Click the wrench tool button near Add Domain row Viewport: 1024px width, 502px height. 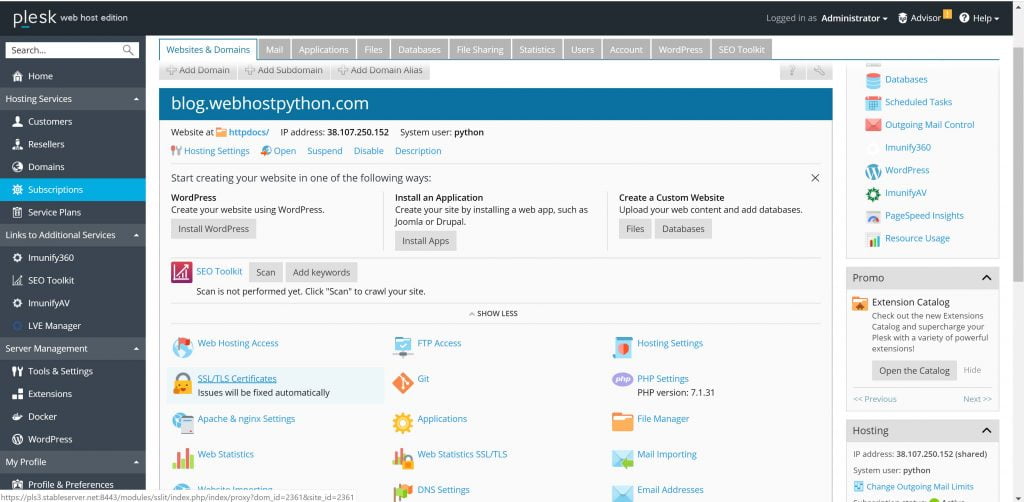820,71
